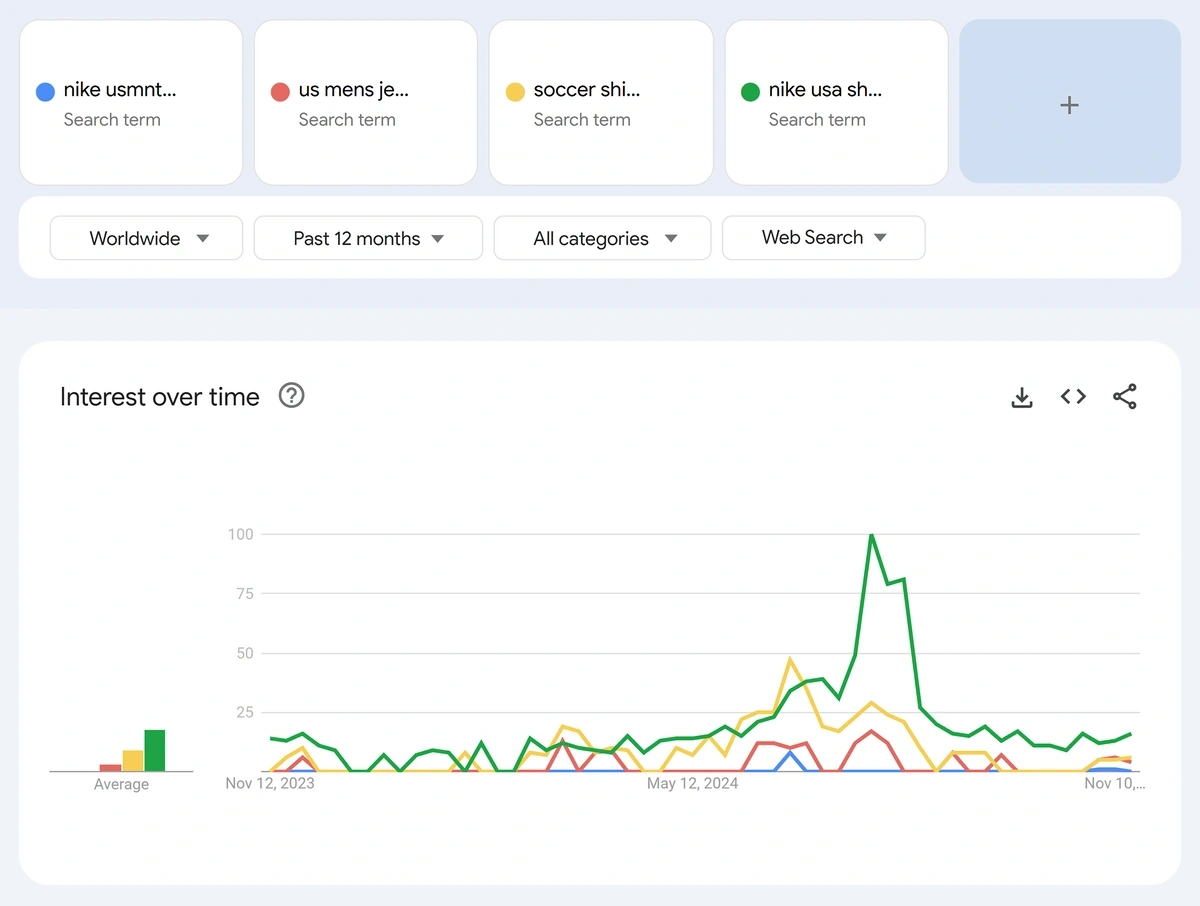Click the red dot for us mens term
Viewport: 1200px width, 906px height.
point(280,91)
